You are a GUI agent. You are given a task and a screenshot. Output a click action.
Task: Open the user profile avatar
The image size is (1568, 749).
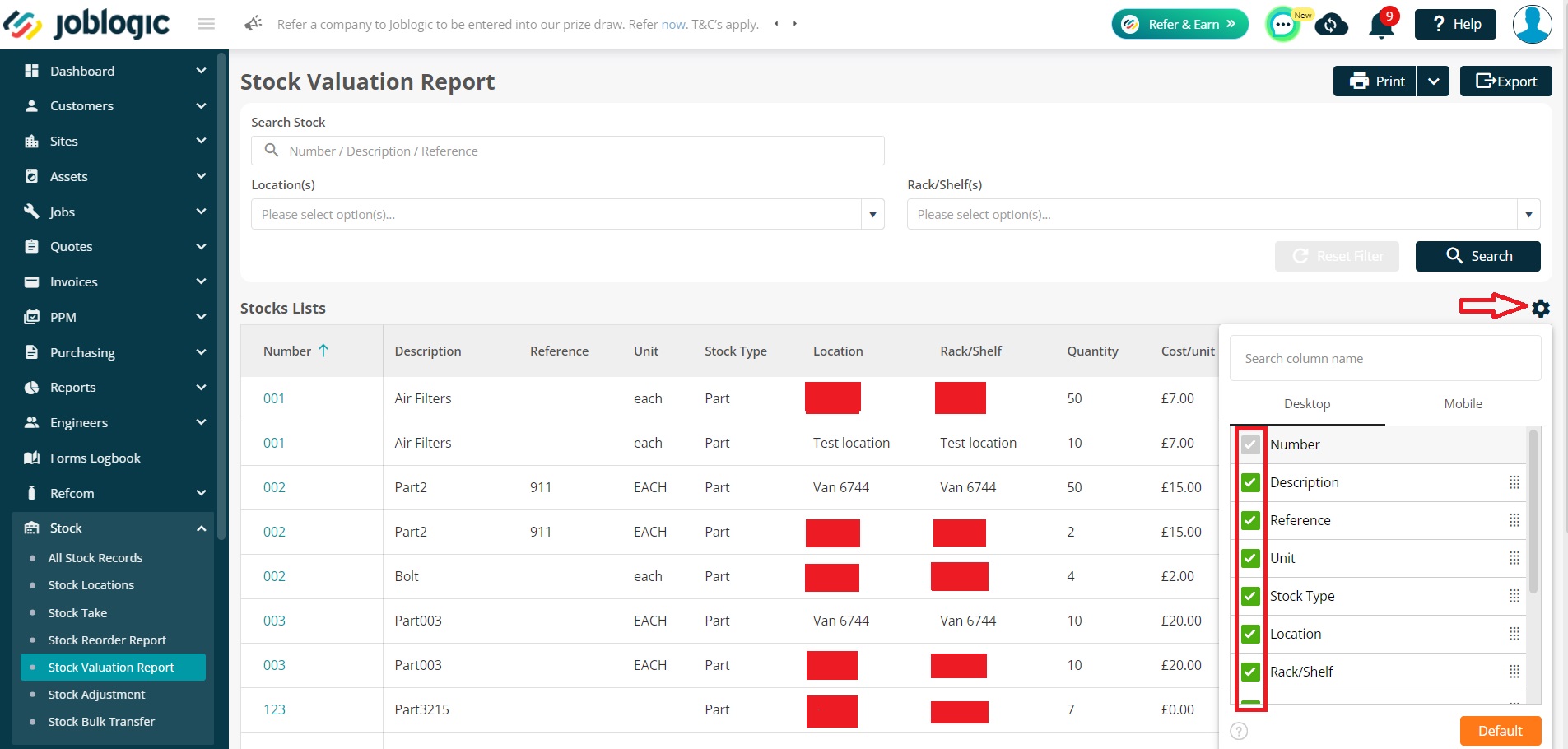tap(1532, 24)
